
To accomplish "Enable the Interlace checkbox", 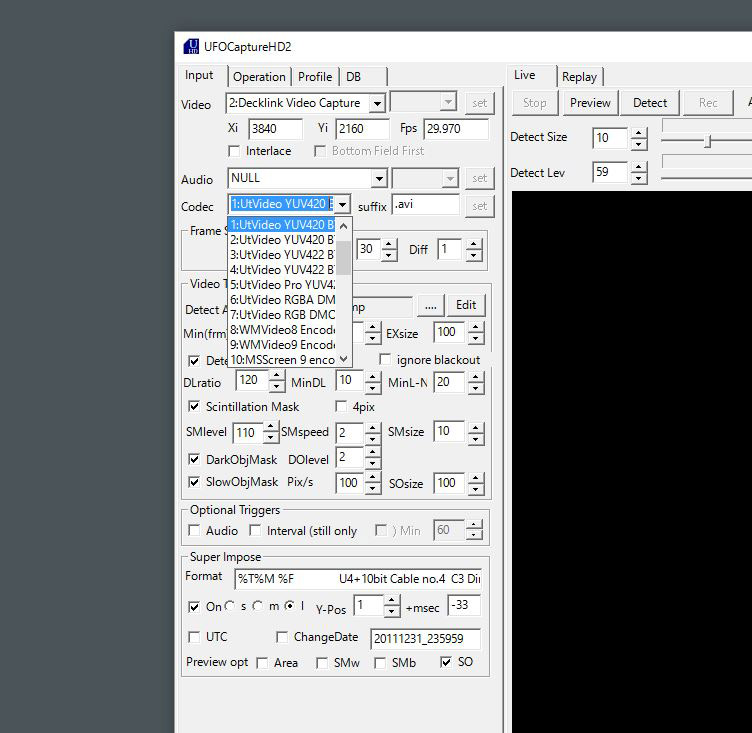I will coord(234,151).
